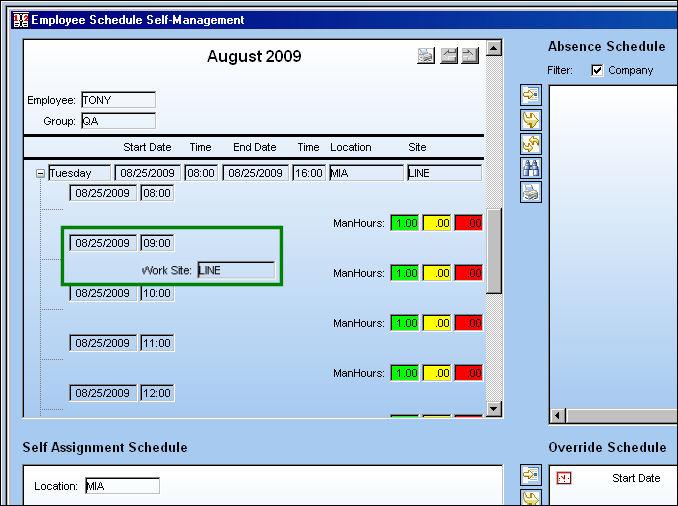Click the green 1.00 ManHours cell under 08:00 entry
This screenshot has height=506, width=678.
coord(405,223)
